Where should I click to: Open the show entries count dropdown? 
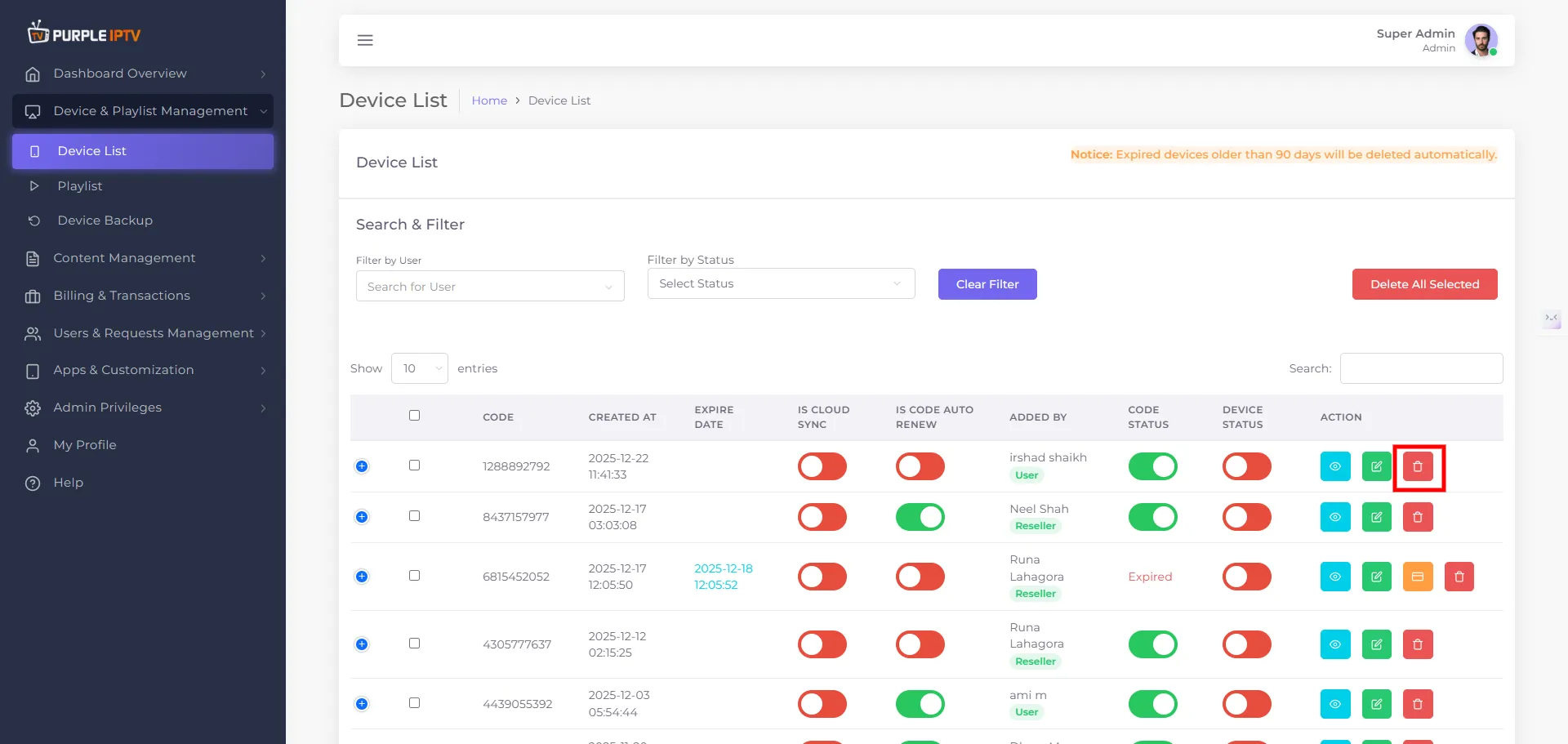coord(420,368)
